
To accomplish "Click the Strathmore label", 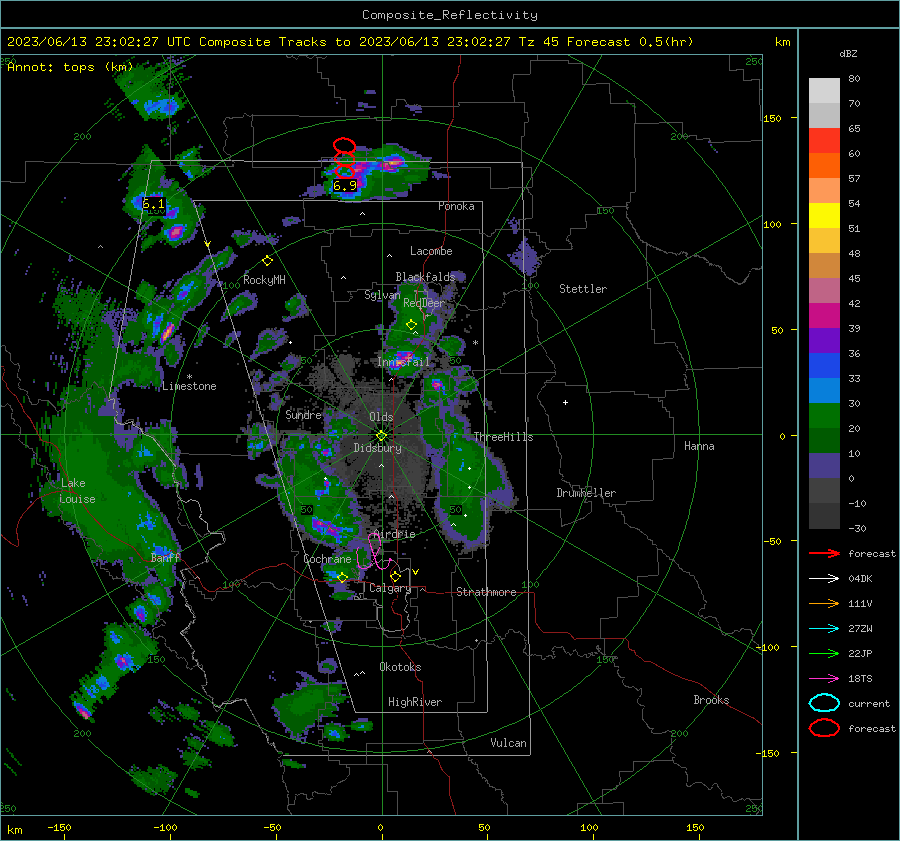I will click(486, 592).
